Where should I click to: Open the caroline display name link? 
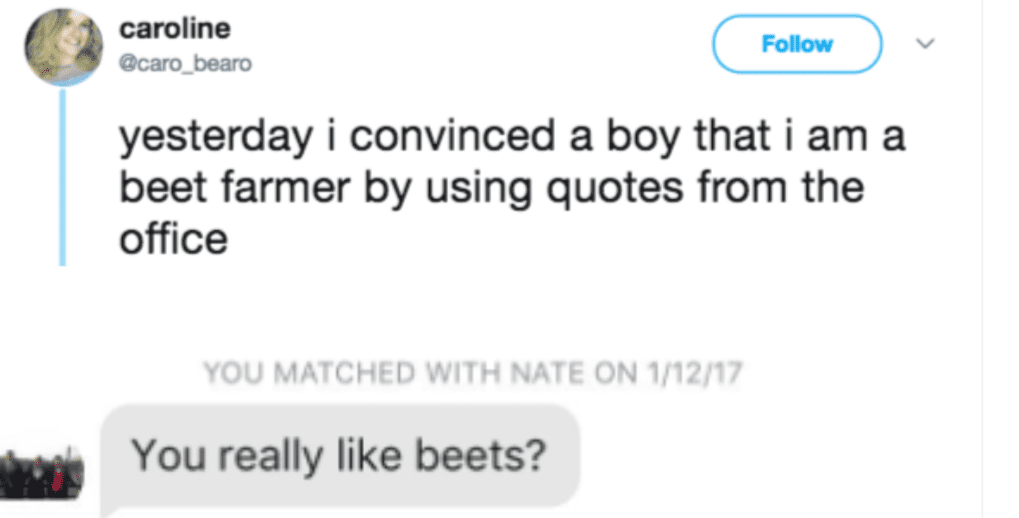click(173, 29)
